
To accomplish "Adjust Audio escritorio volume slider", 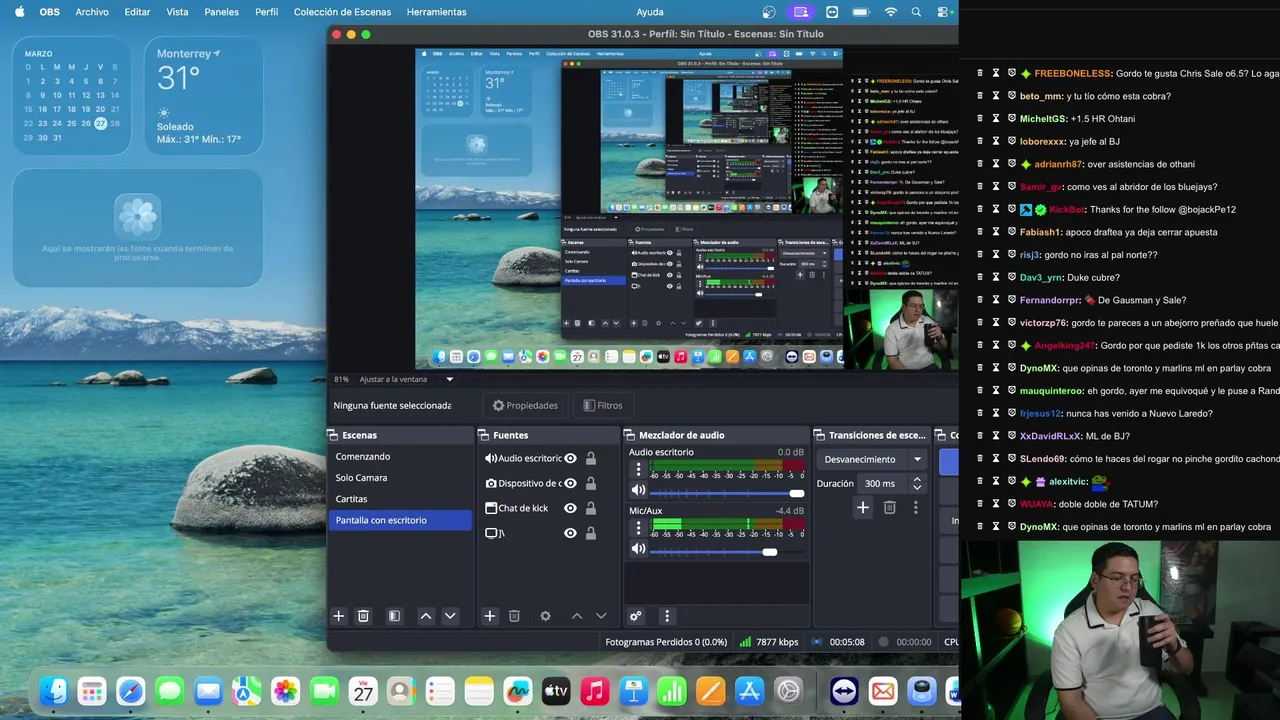I will 727,492.
